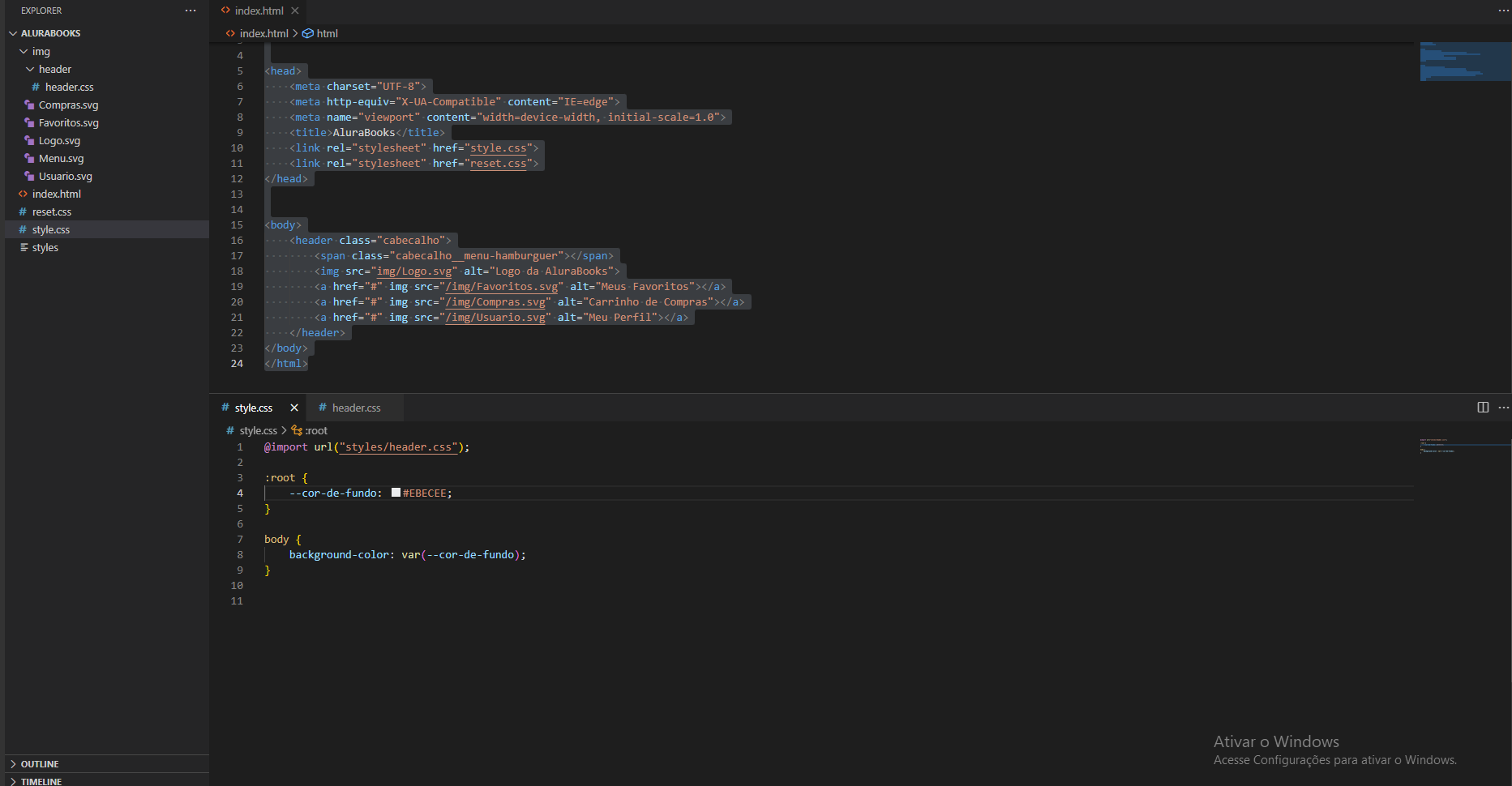The width and height of the screenshot is (1512, 786).
Task: Switch to the index.html editor tab
Action: point(259,11)
